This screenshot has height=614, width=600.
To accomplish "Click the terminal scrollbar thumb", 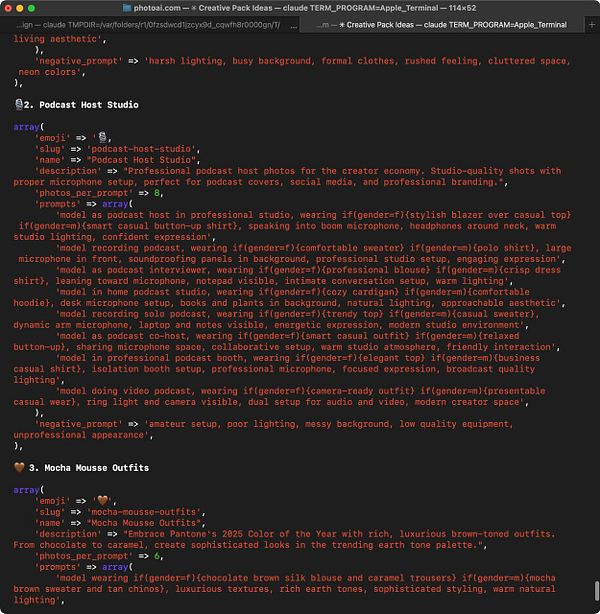I will [x=596, y=591].
